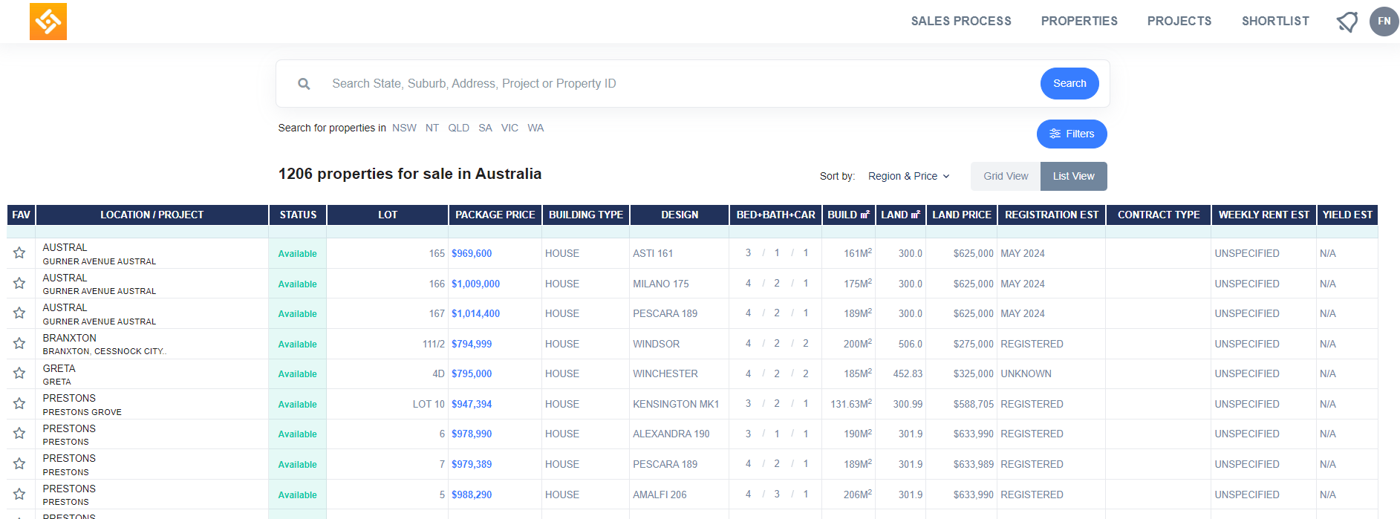This screenshot has width=1400, height=519.
Task: Click the Weekly Rent Est column header
Action: pos(1264,215)
